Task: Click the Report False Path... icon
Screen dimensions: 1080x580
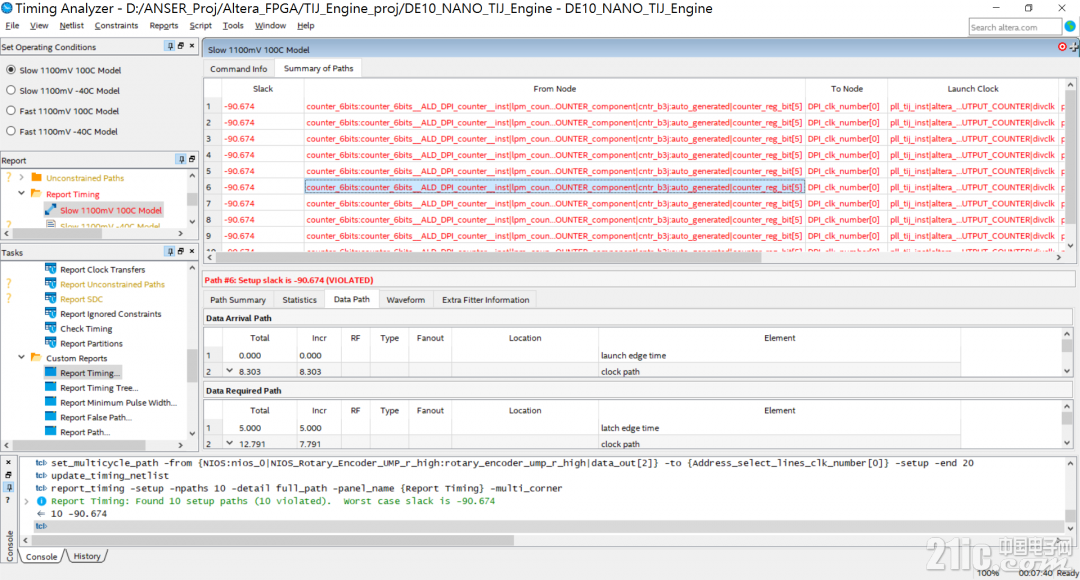Action: (50, 417)
